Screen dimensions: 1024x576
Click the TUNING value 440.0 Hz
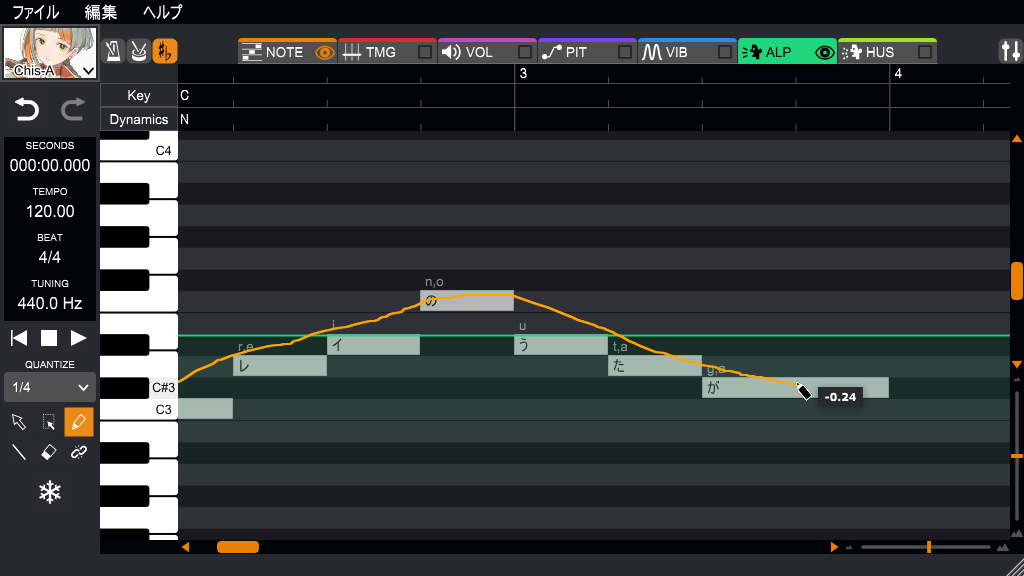(x=50, y=303)
